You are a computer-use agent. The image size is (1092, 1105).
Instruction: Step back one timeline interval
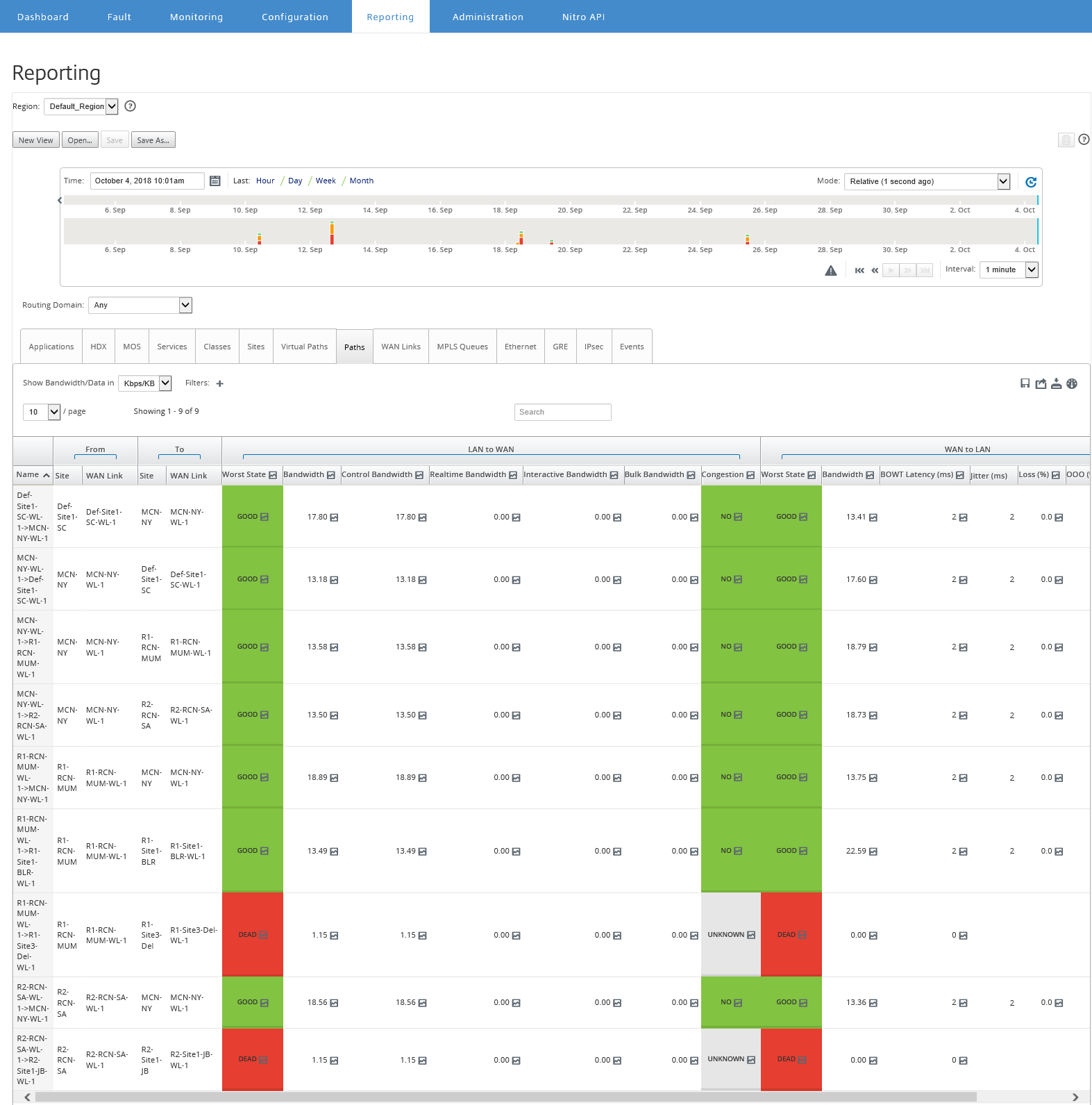[875, 270]
